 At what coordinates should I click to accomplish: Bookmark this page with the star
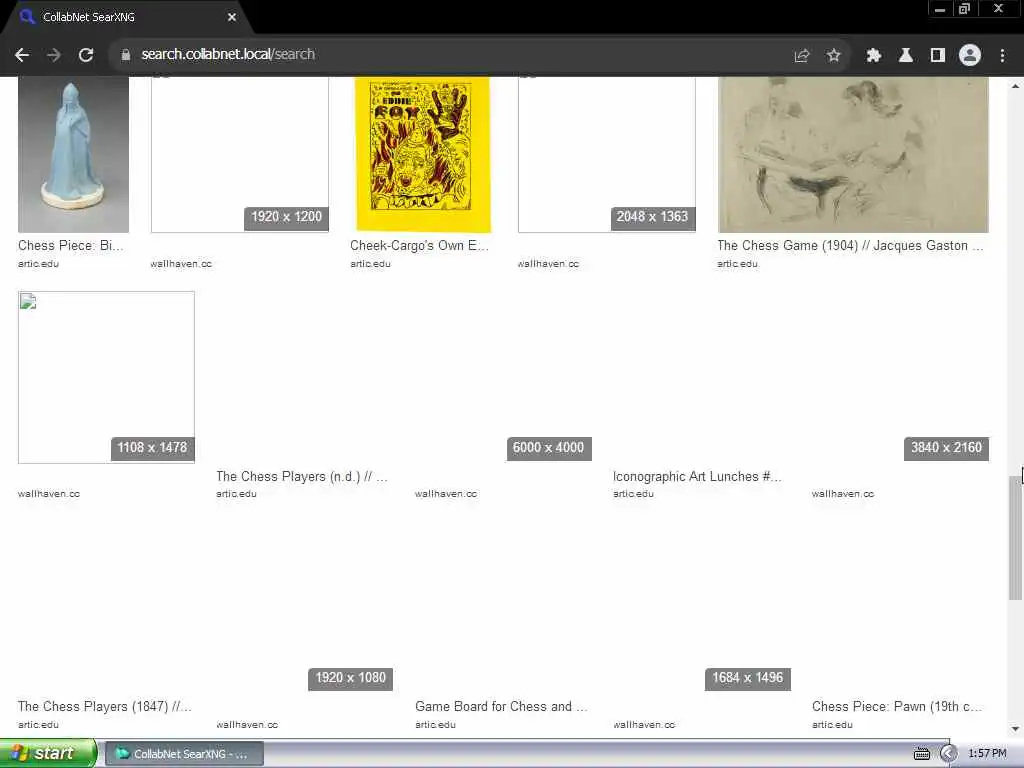click(x=833, y=56)
